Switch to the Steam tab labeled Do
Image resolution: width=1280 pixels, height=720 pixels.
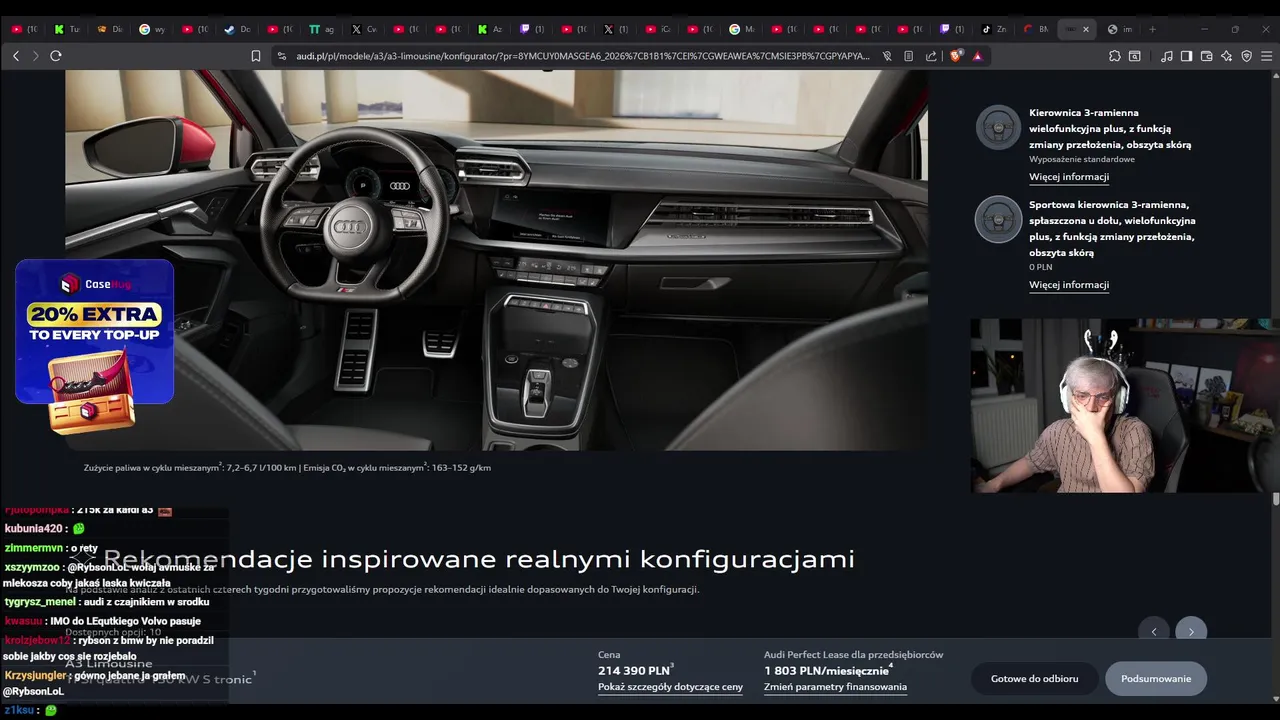pos(237,29)
